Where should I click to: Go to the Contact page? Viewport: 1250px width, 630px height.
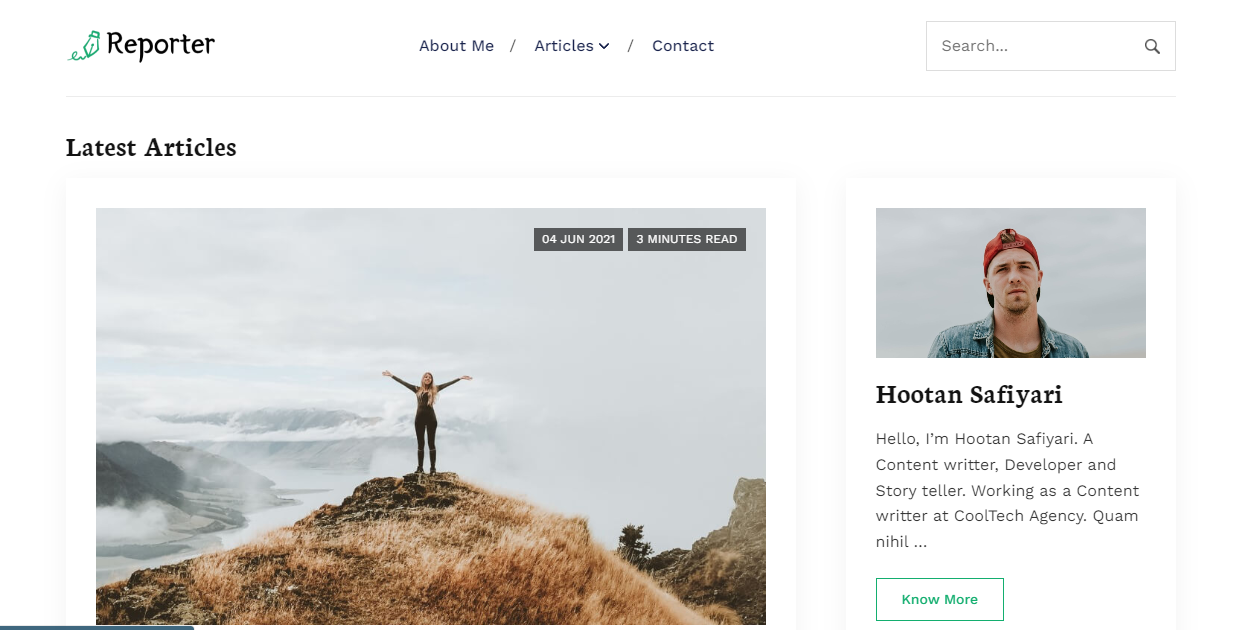click(683, 46)
